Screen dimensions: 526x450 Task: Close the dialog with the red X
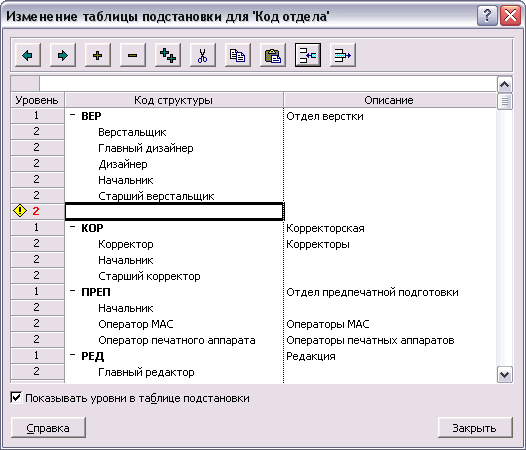pyautogui.click(x=510, y=15)
